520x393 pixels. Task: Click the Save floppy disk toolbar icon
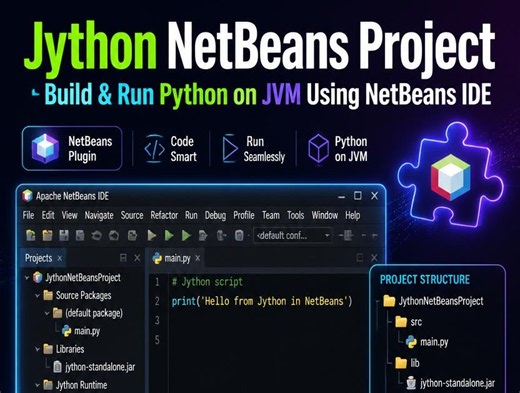click(64, 236)
